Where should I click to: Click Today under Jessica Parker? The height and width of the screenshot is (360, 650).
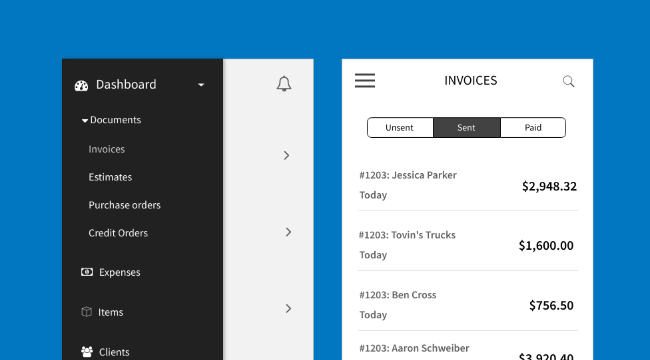[x=373, y=195]
